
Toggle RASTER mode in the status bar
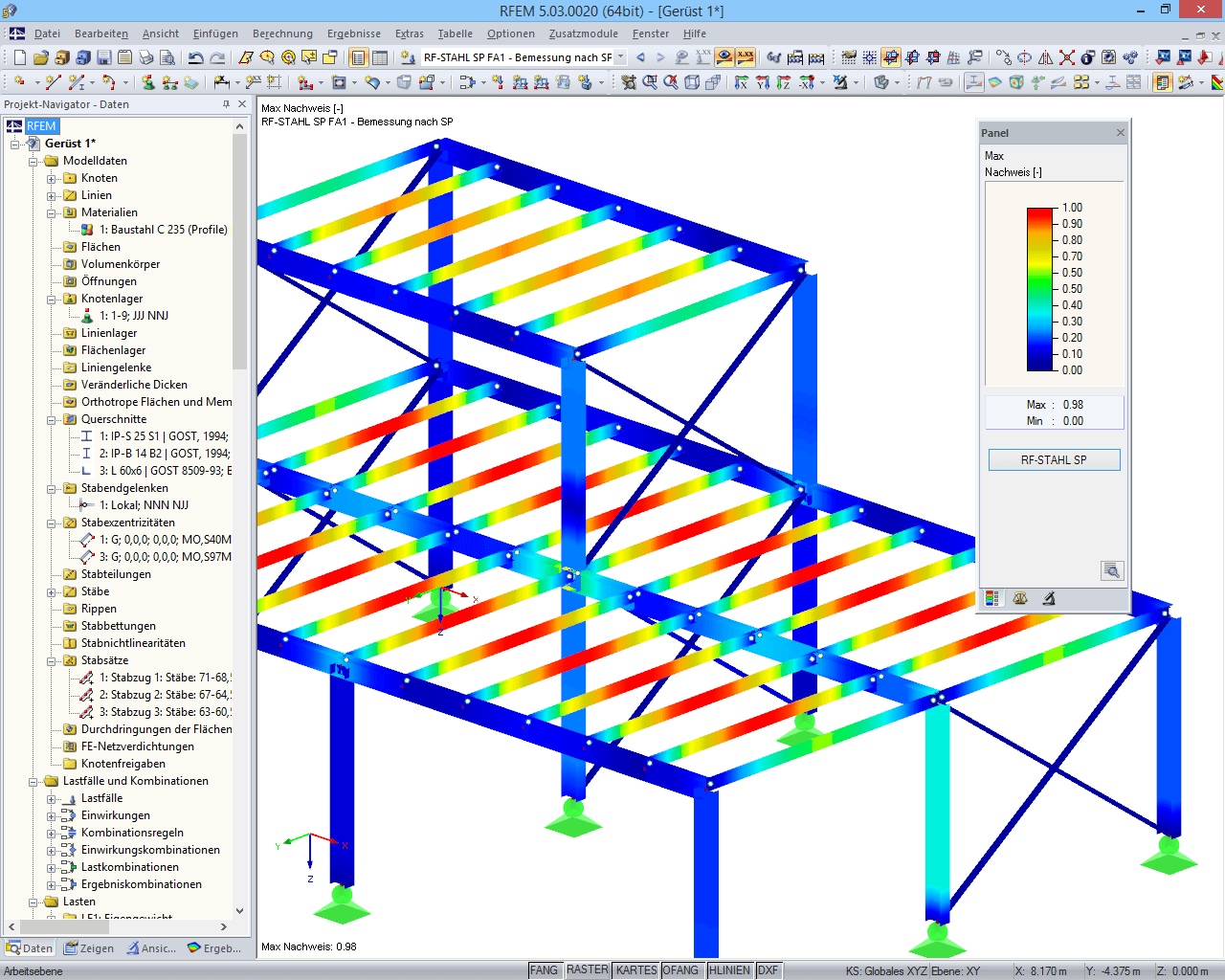588,969
